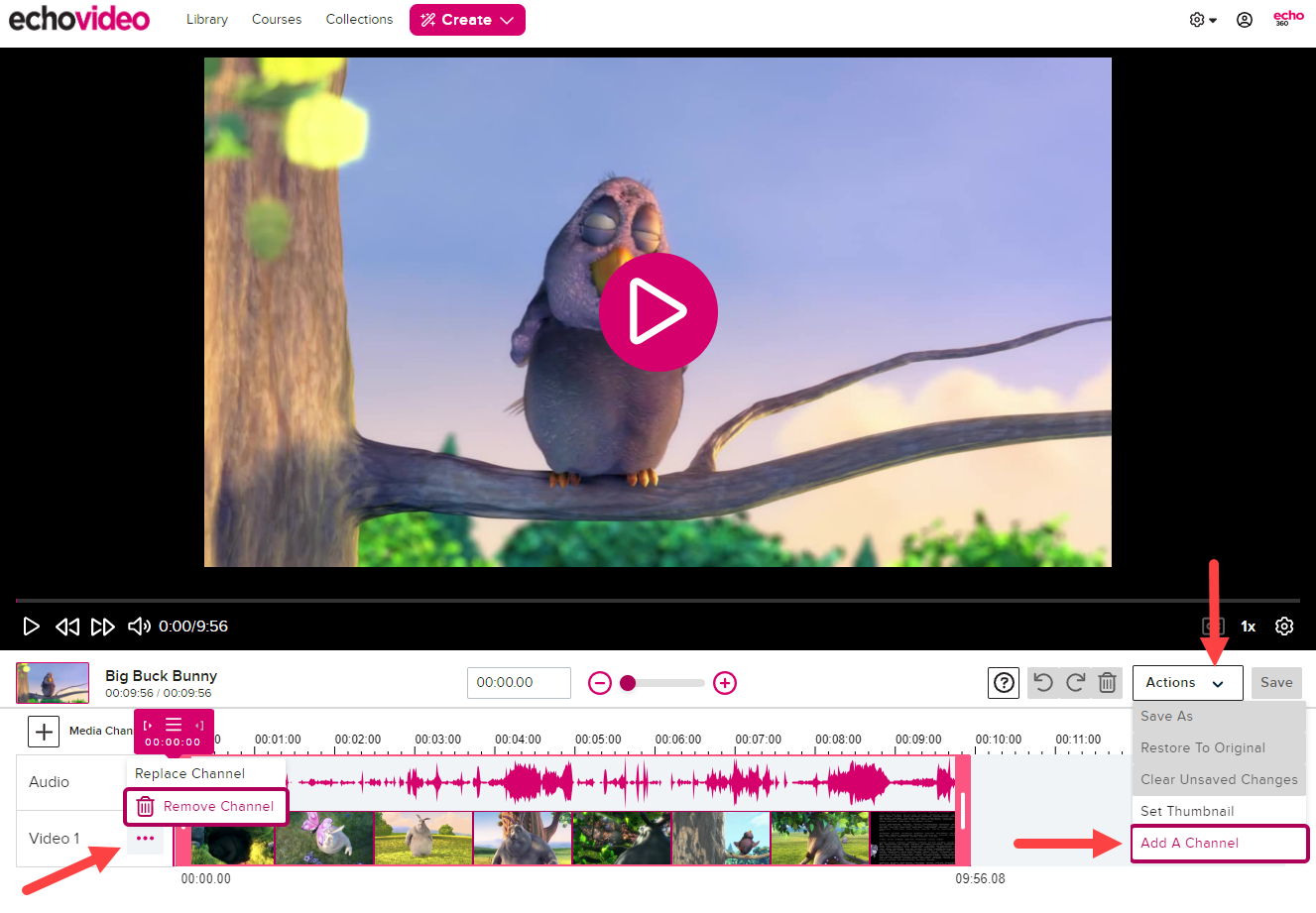Click the 00:09:00 ruler mark
Screen dimensions: 1316x913
click(x=918, y=741)
